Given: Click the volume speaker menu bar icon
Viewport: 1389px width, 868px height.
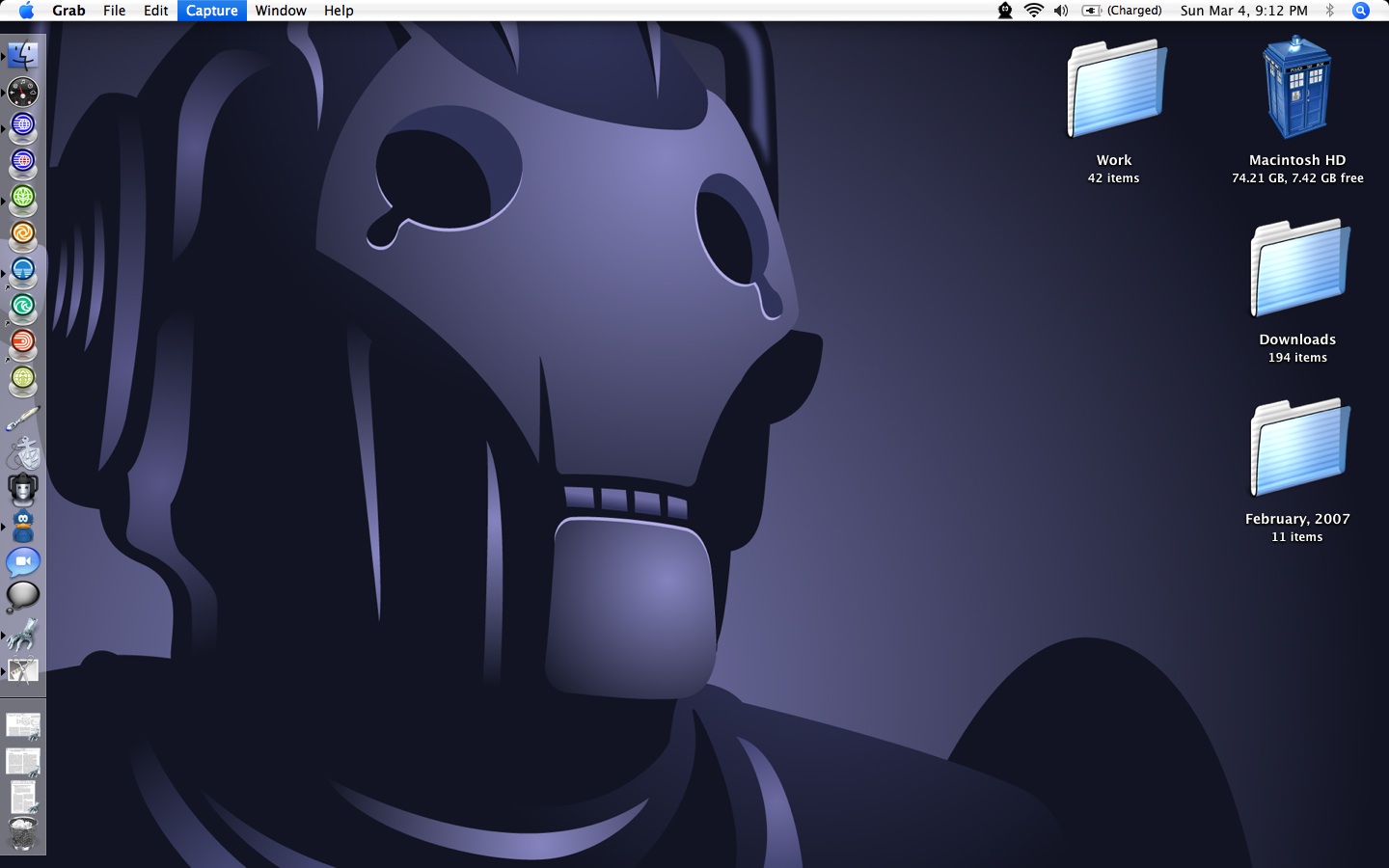Looking at the screenshot, I should coord(1061,11).
